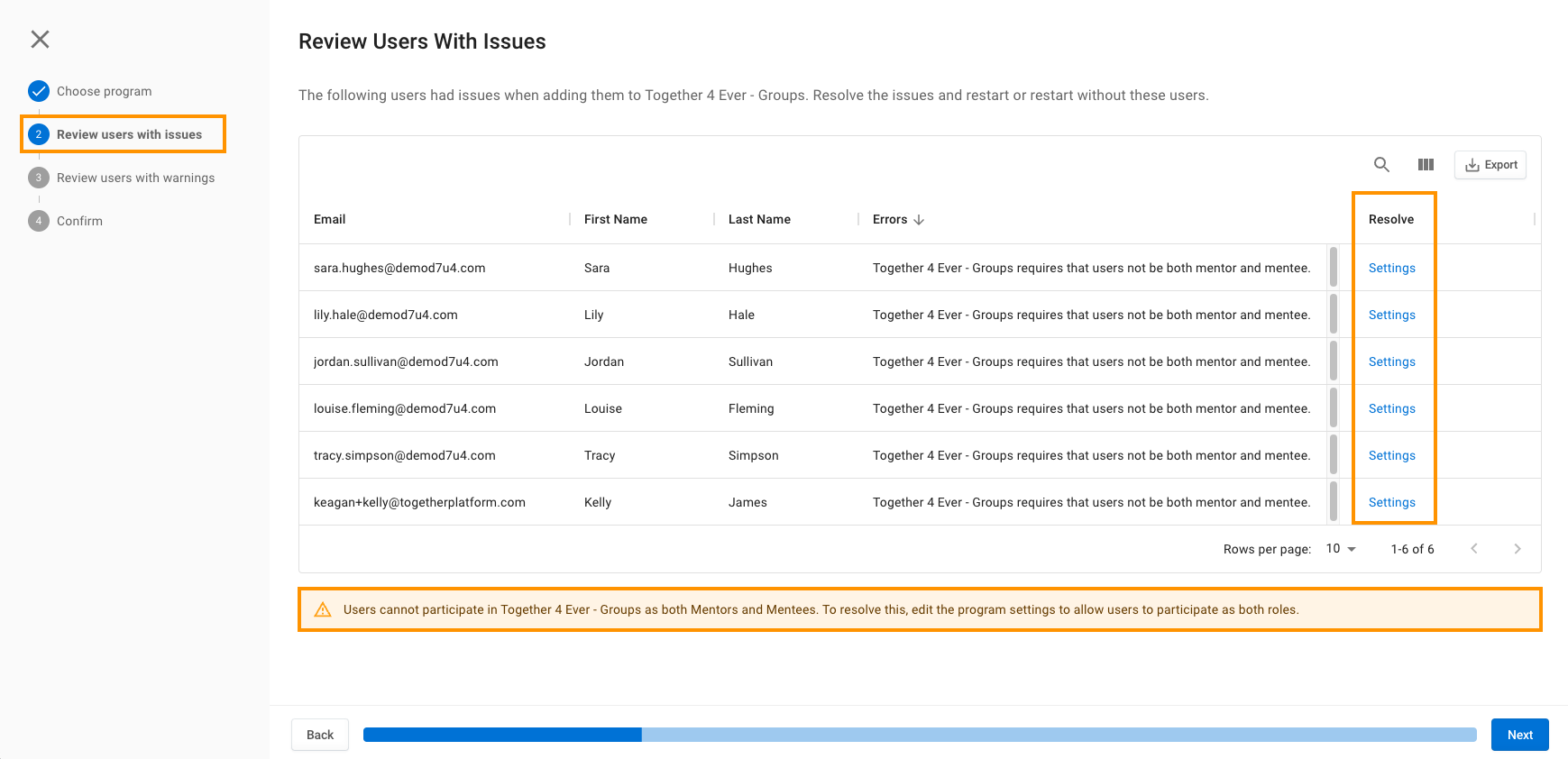
Task: Close the wizard with the X icon
Action: (40, 39)
